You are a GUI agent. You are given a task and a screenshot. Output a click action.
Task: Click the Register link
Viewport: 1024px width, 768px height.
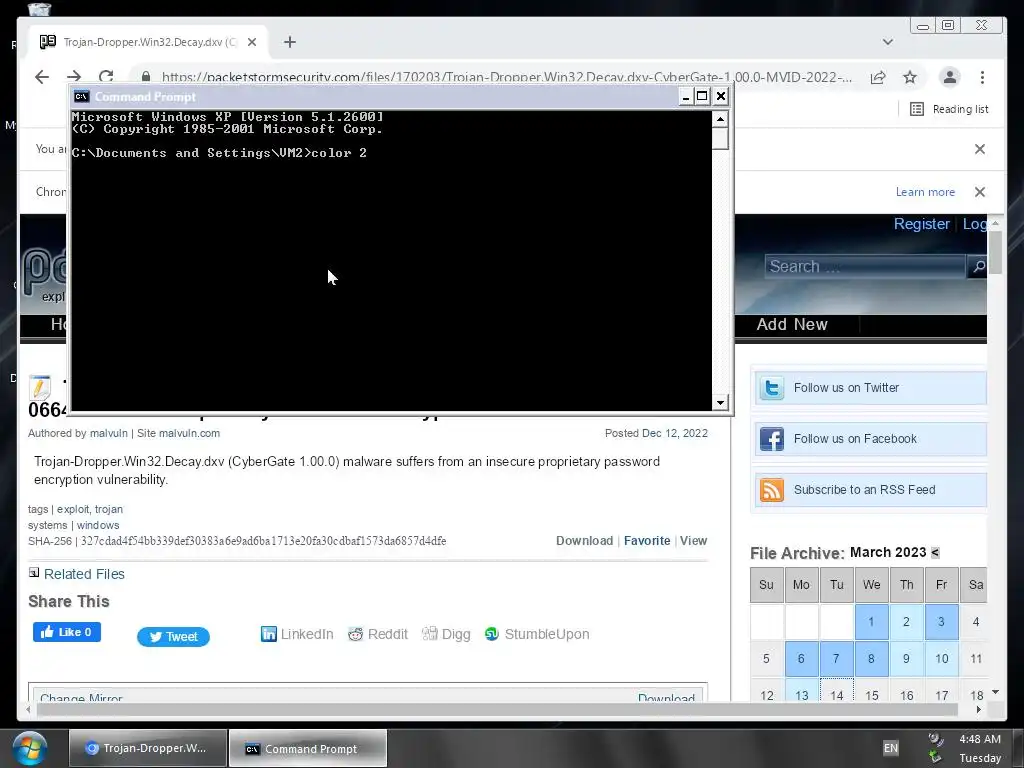(x=921, y=224)
